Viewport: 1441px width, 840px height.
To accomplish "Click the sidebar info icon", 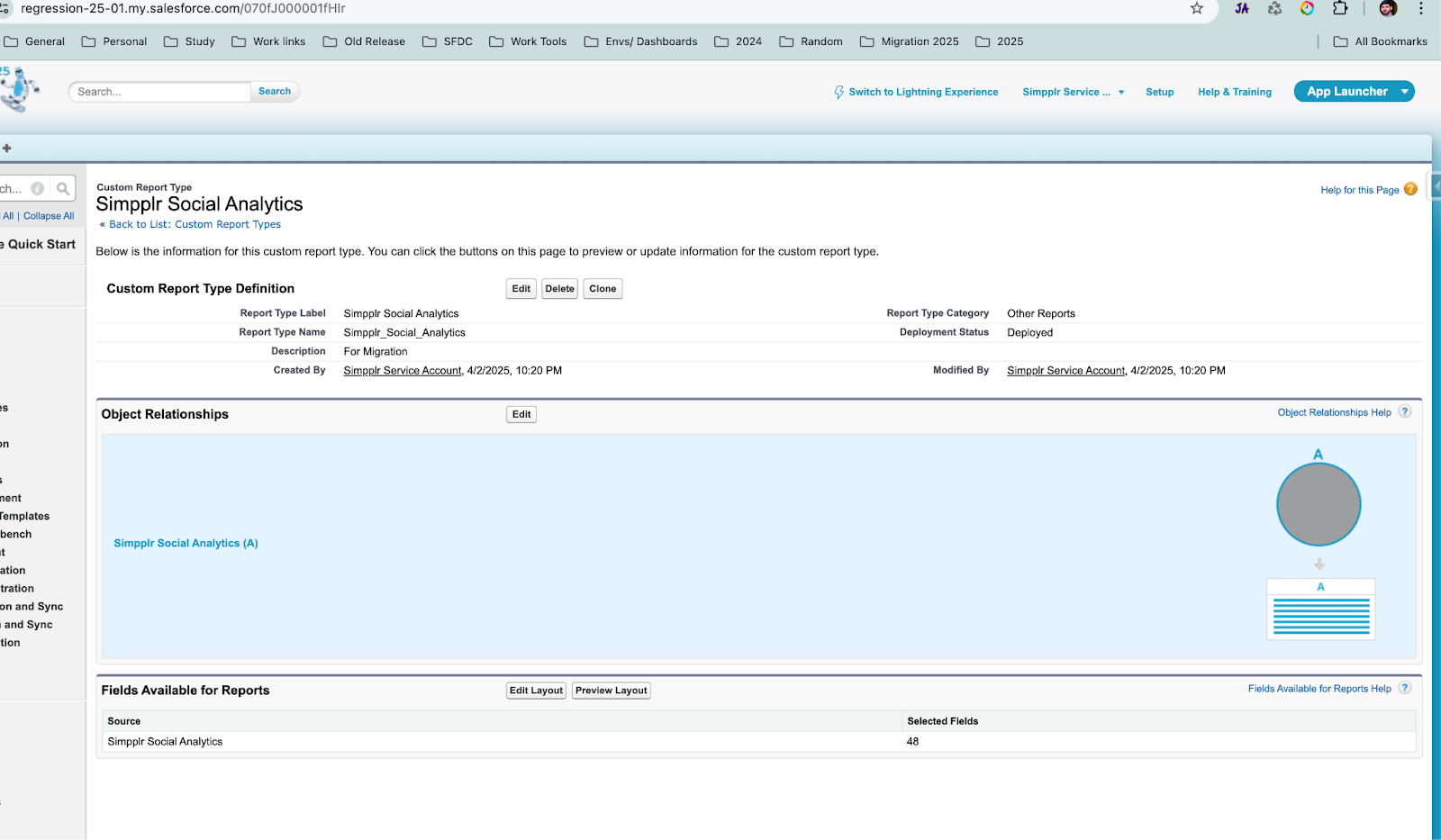I will click(x=38, y=188).
